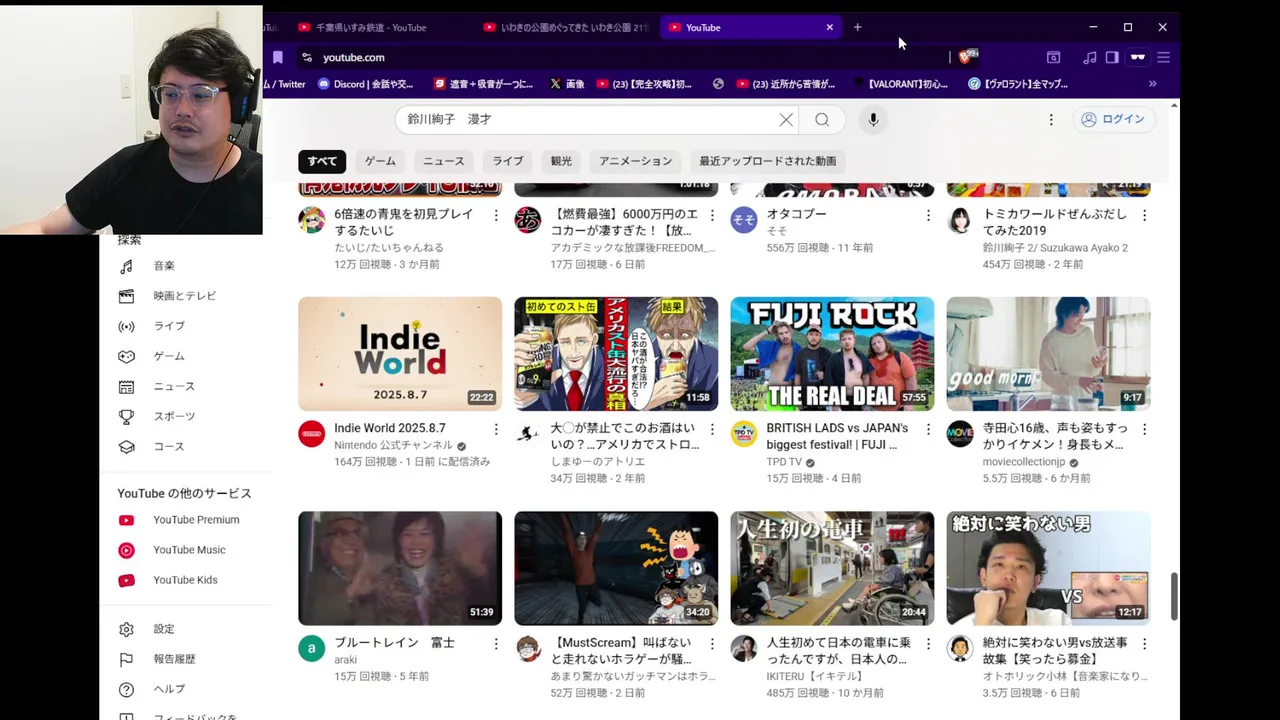Open ヘルプ (Help) in sidebar

168,689
